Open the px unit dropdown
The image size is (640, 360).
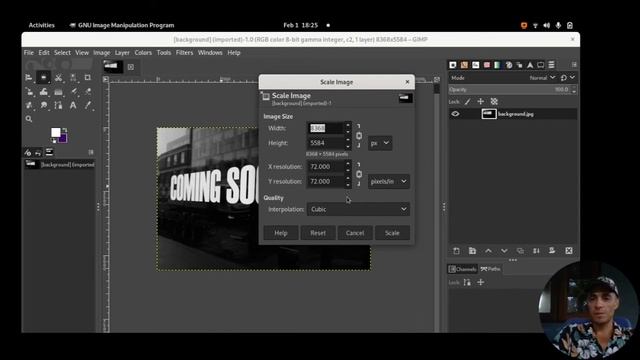(x=380, y=143)
